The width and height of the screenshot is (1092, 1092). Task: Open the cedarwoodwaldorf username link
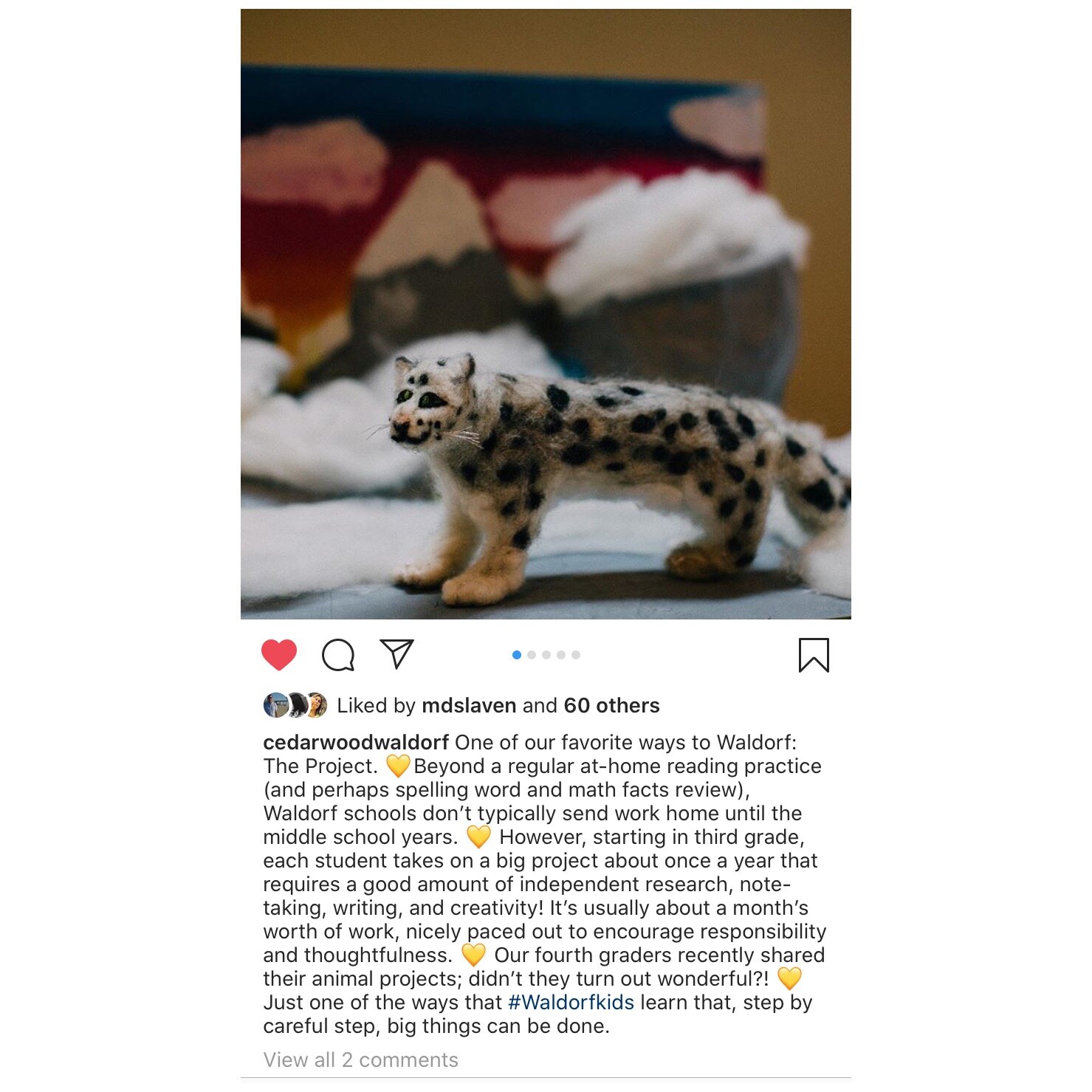tap(356, 742)
